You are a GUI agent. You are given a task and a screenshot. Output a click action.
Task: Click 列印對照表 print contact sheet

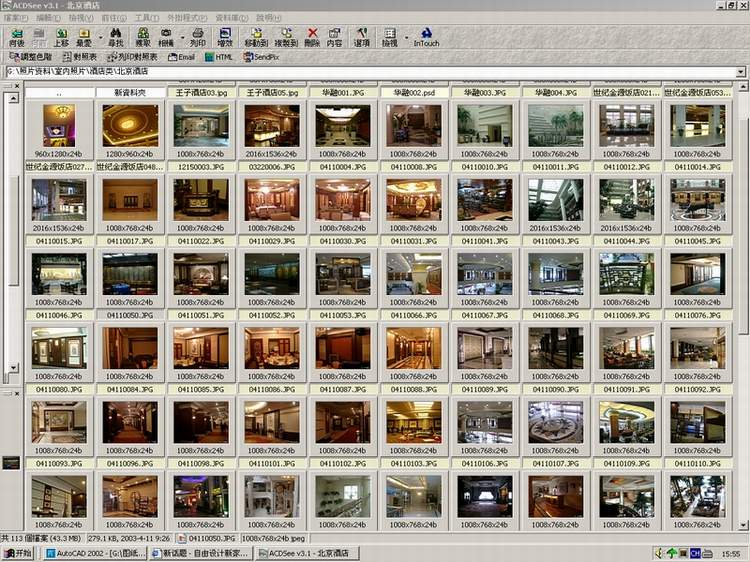coord(132,57)
